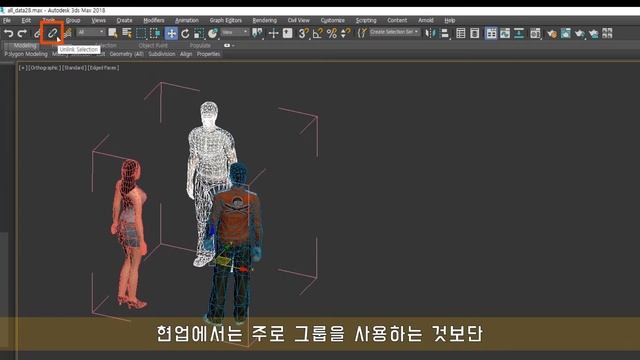640x360 pixels.
Task: Activate the Select and Rotate tool
Action: click(x=185, y=33)
